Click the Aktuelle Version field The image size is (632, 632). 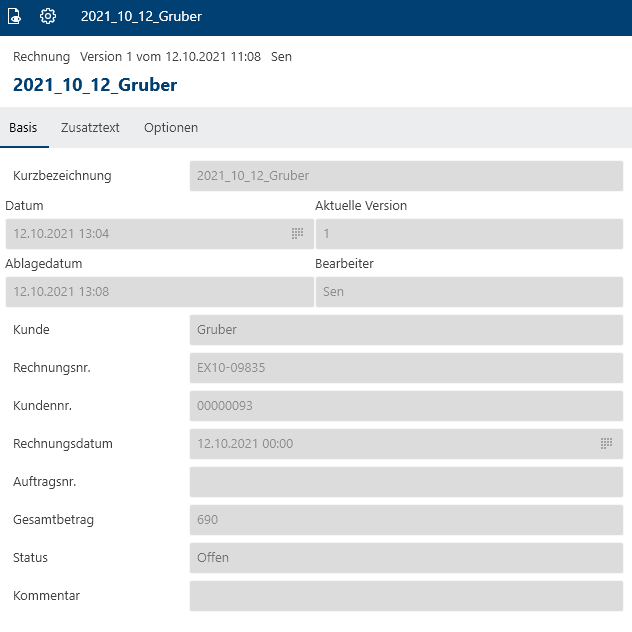(470, 234)
